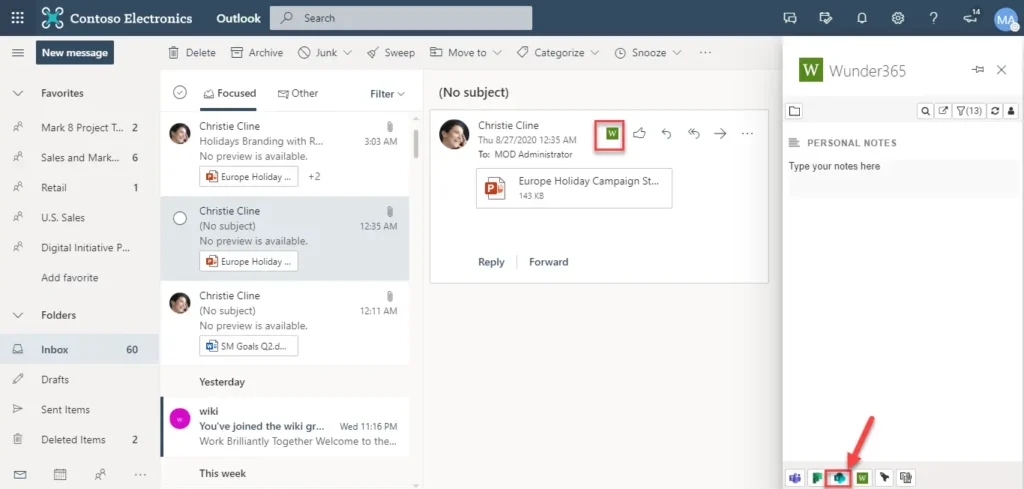Collapse the Favorites section
Screen dimensions: 1024x489
click(18, 93)
